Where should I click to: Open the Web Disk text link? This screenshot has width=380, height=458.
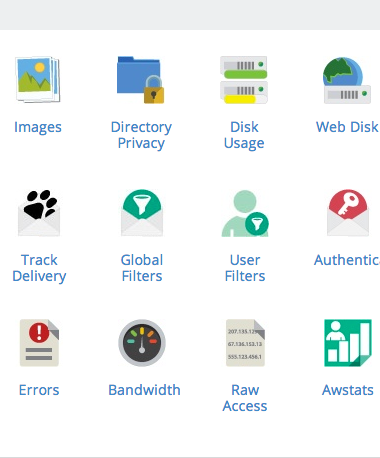[347, 127]
